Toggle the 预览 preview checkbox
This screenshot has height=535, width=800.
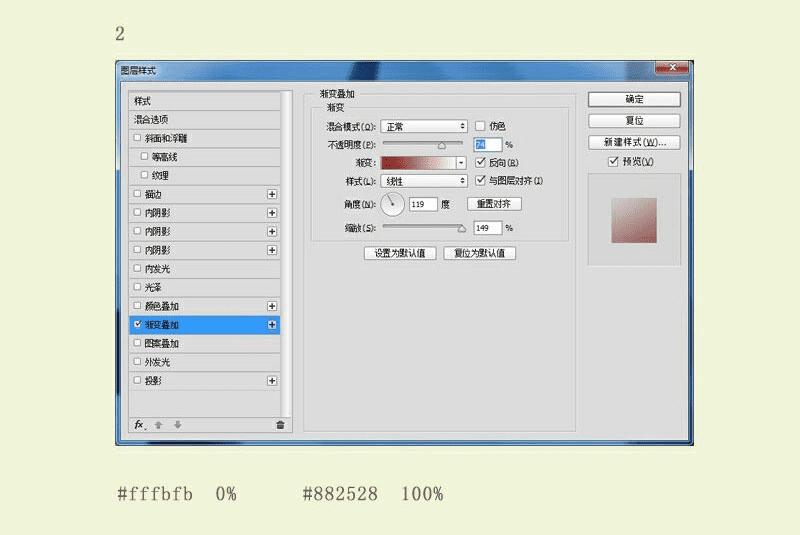click(613, 162)
